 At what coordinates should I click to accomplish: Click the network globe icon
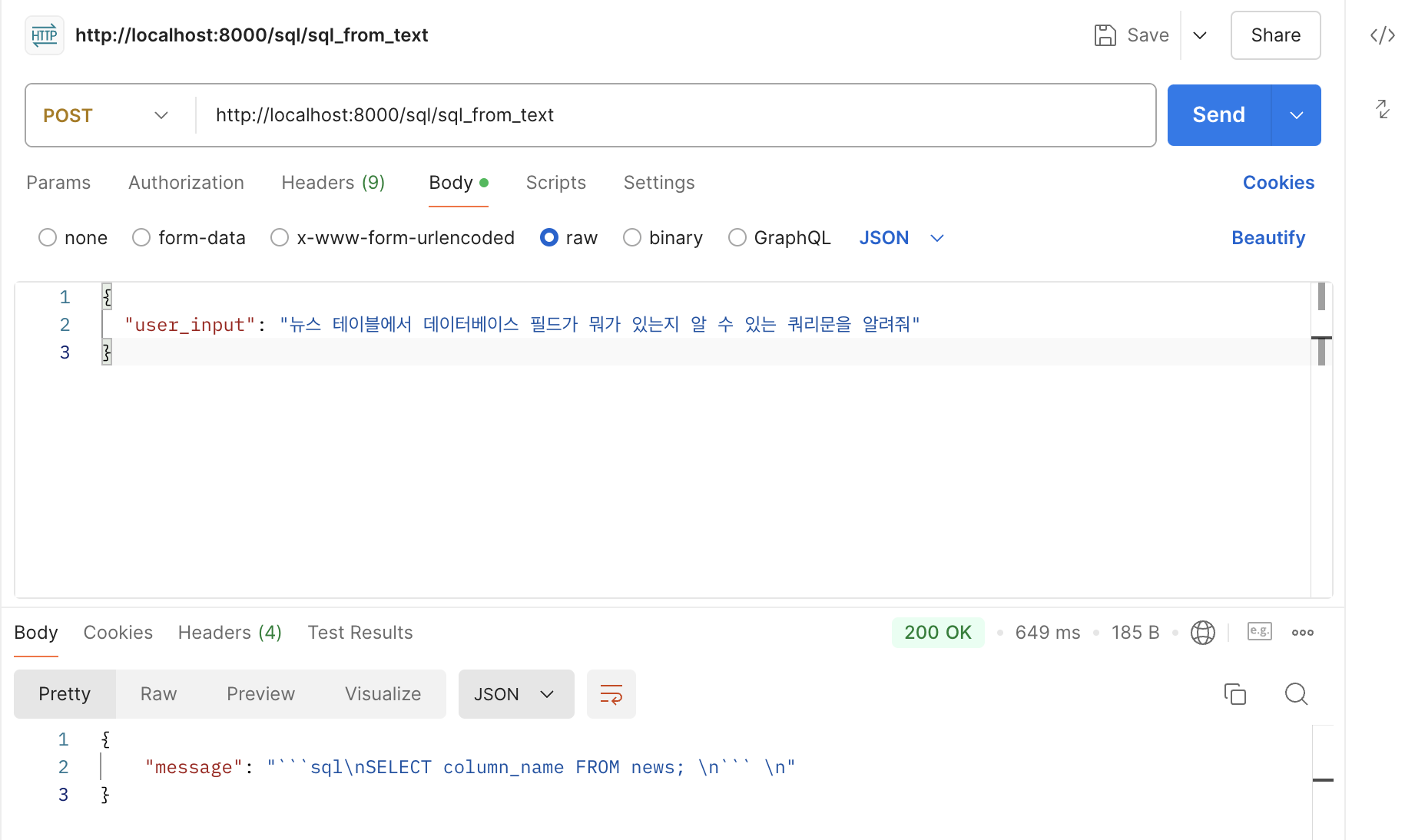coord(1202,633)
